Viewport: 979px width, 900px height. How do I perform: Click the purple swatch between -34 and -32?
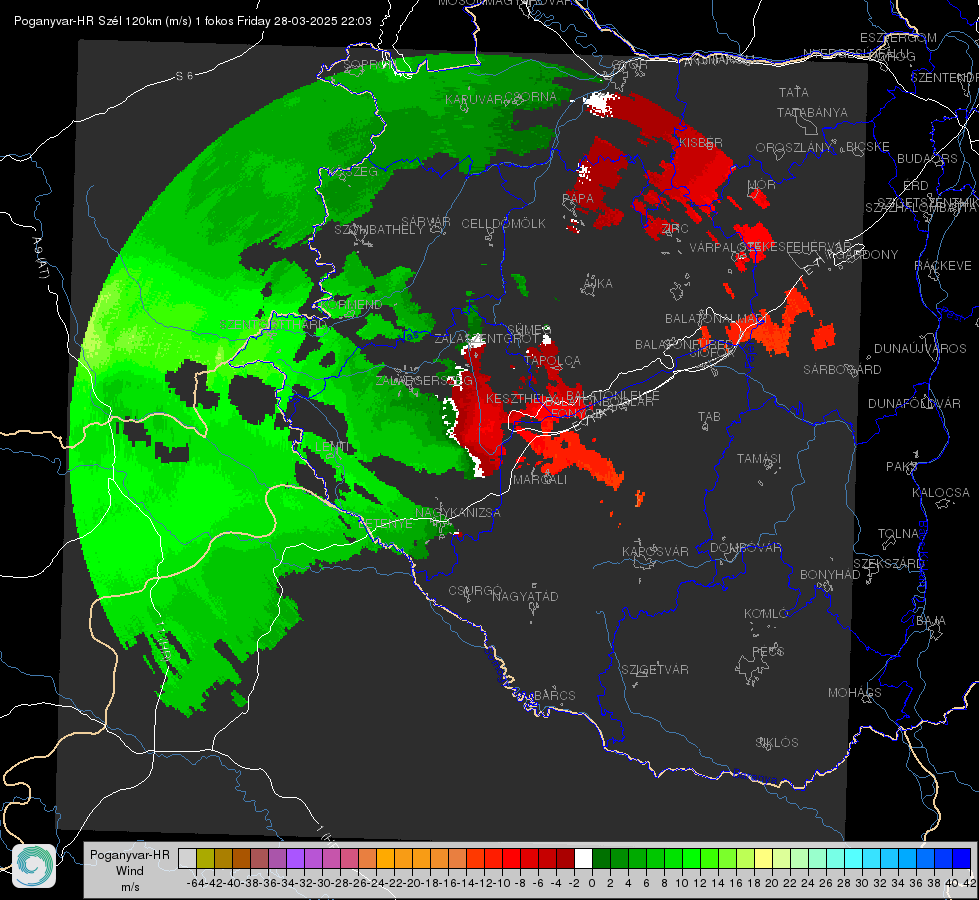click(295, 859)
